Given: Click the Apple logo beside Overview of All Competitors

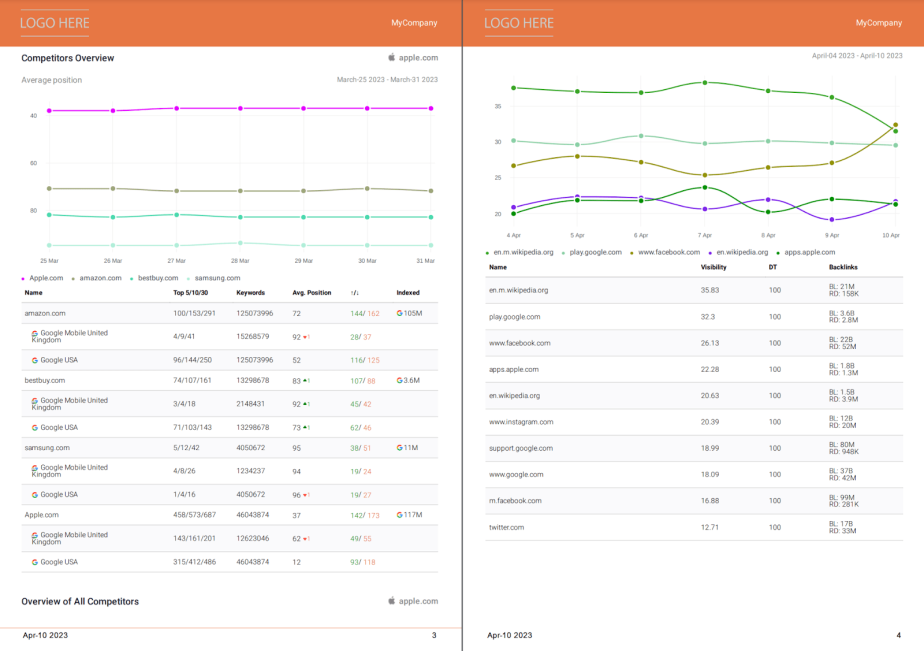Looking at the screenshot, I should [391, 600].
